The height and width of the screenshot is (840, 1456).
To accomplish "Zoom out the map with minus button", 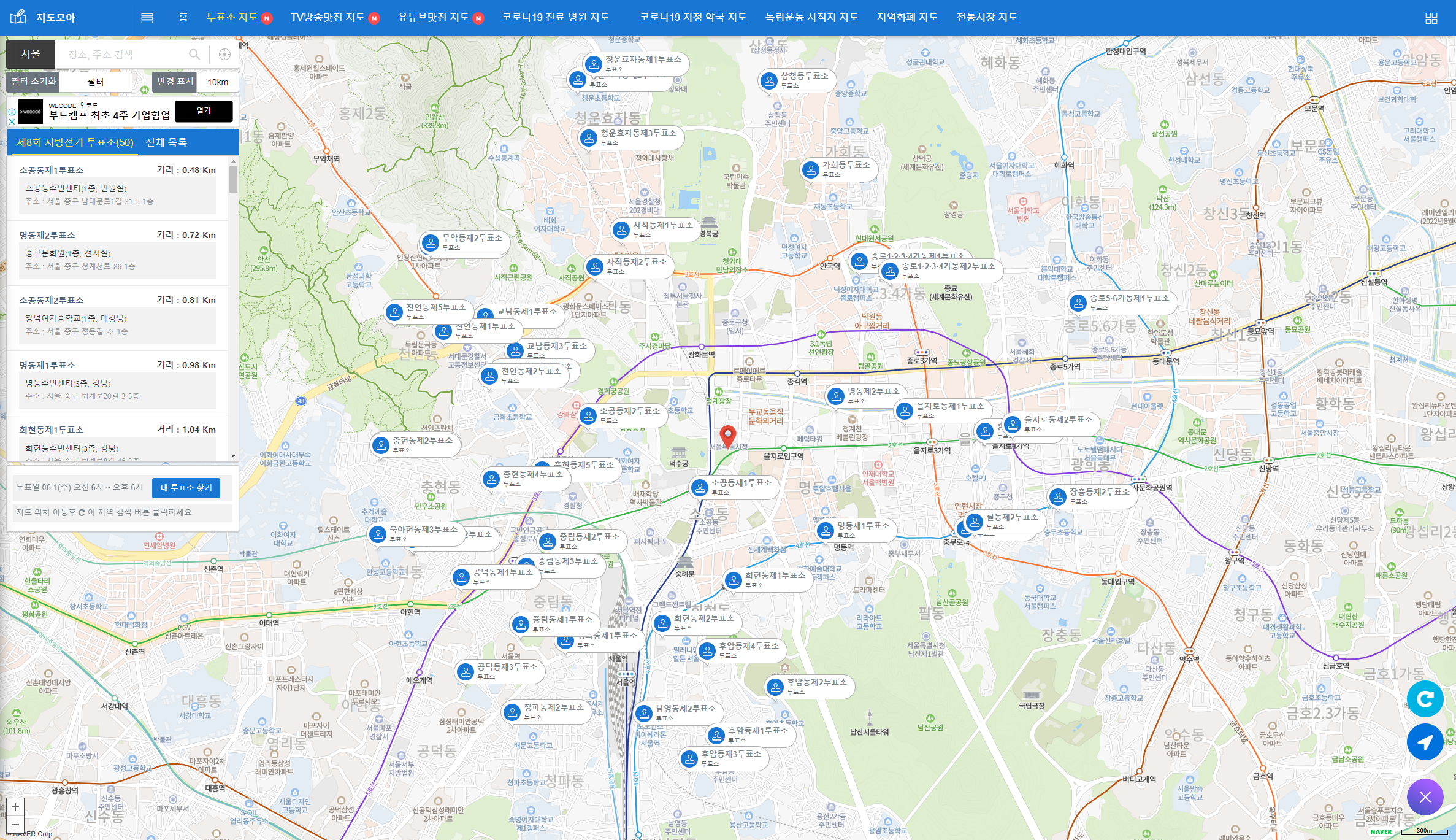I will click(x=15, y=824).
